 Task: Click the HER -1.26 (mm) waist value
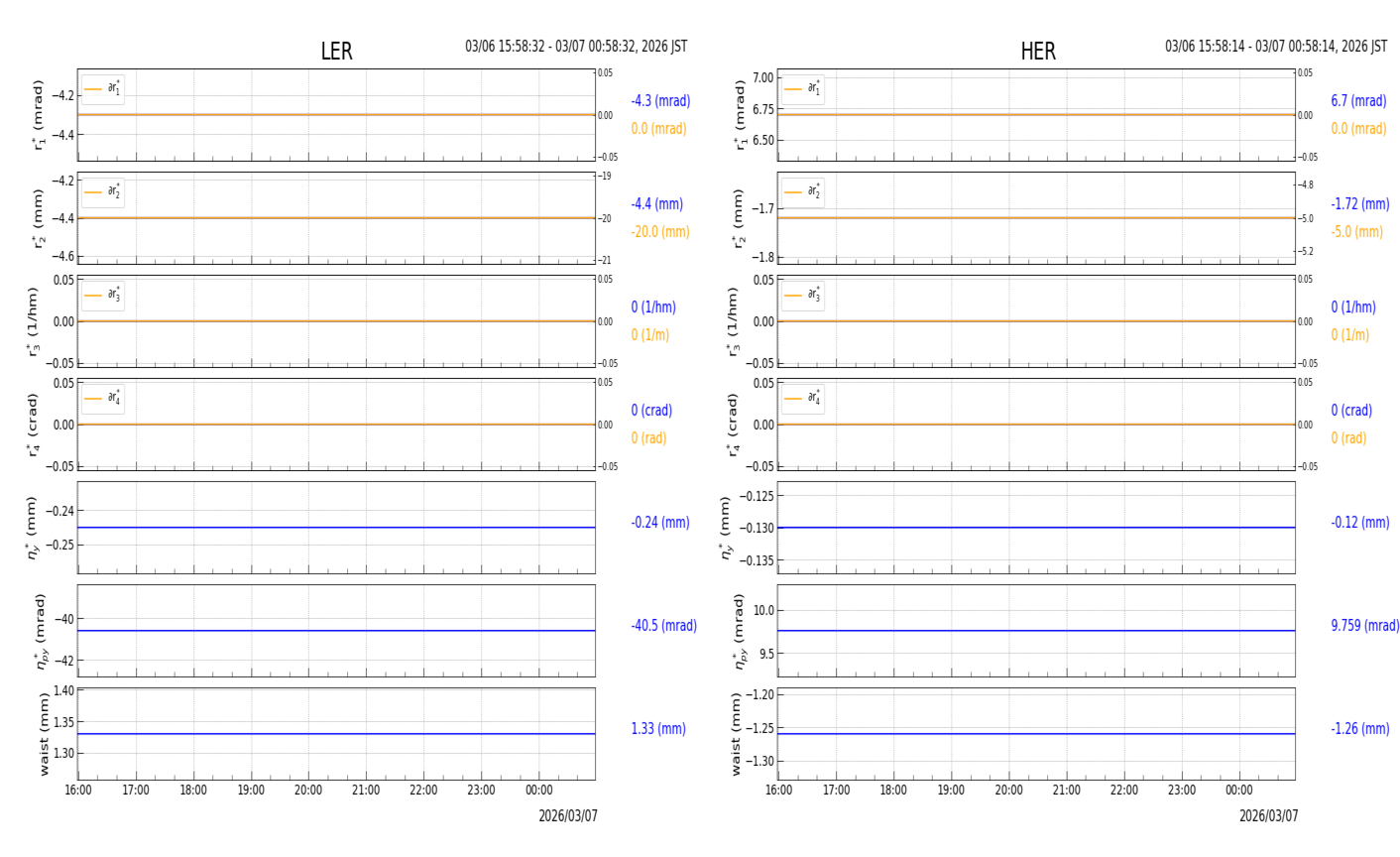[x=1359, y=729]
